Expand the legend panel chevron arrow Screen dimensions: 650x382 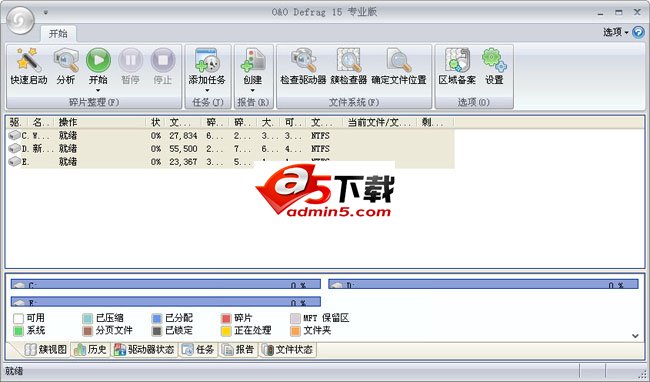[635, 336]
